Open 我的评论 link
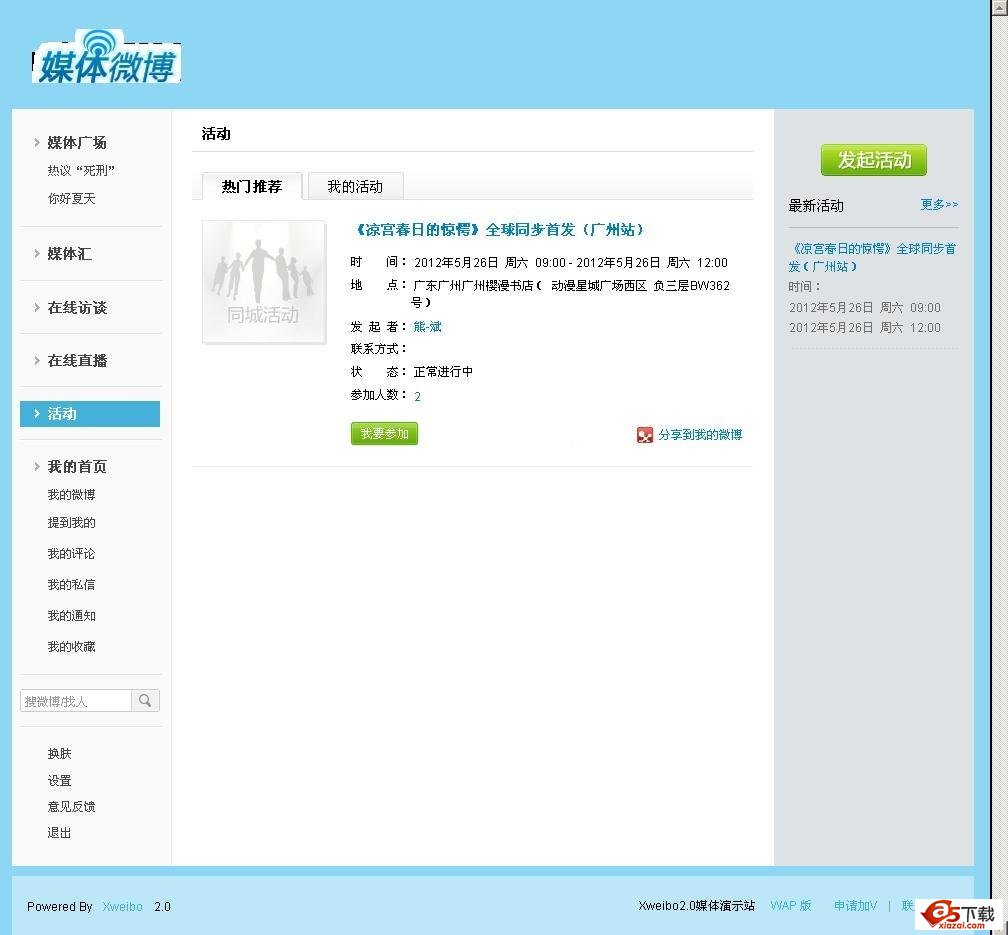The image size is (1008, 935). (71, 554)
